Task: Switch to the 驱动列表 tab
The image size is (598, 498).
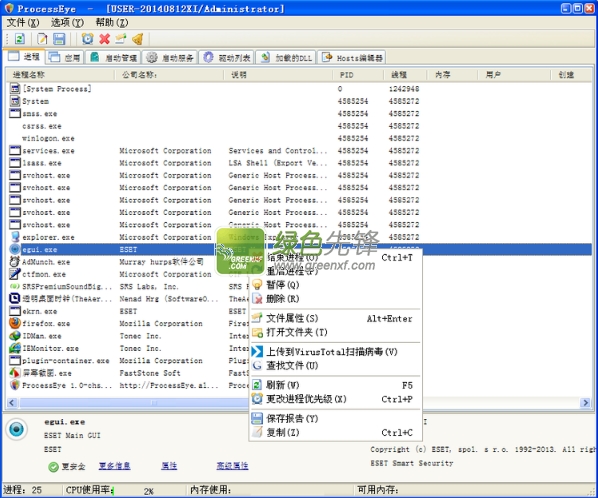Action: (227, 58)
